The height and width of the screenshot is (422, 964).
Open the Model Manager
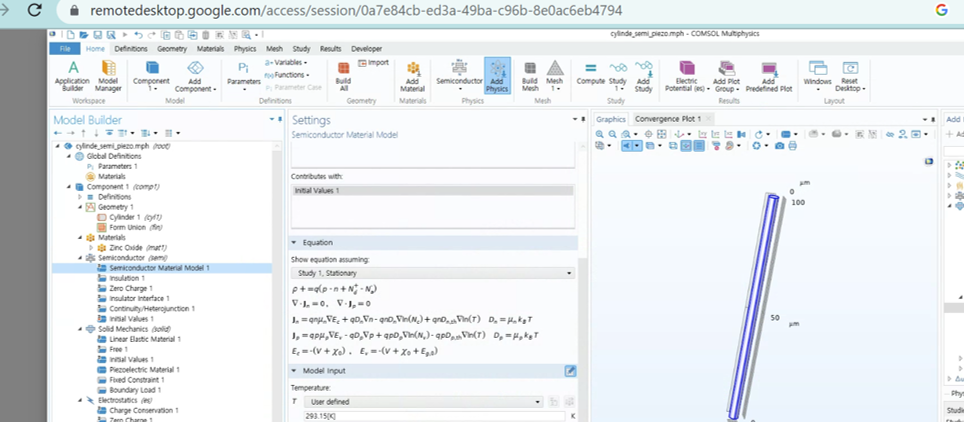coord(108,75)
